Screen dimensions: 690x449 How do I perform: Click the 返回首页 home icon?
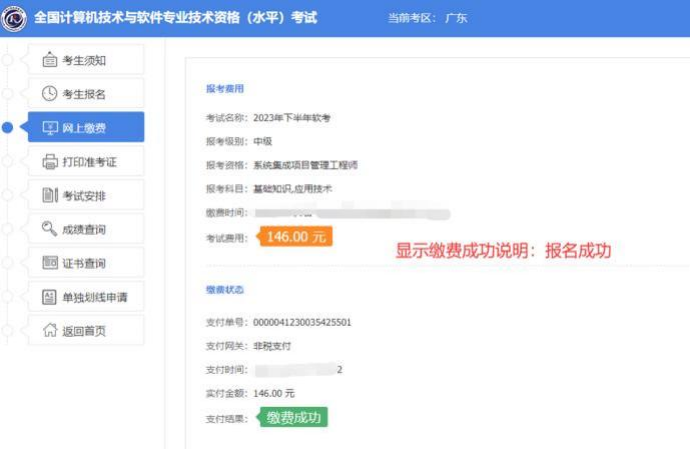click(x=50, y=330)
